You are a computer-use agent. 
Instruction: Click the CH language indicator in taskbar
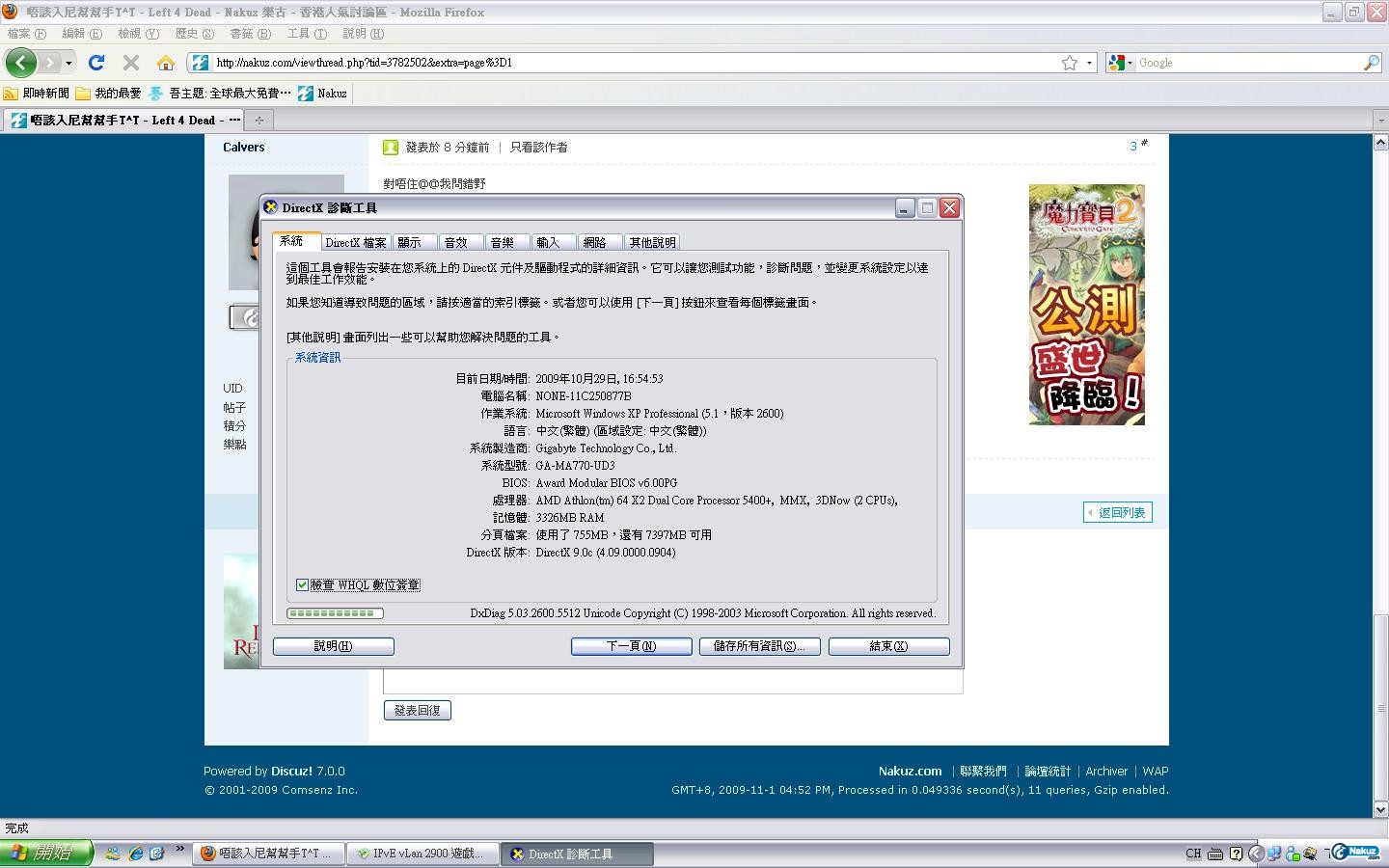[1193, 854]
